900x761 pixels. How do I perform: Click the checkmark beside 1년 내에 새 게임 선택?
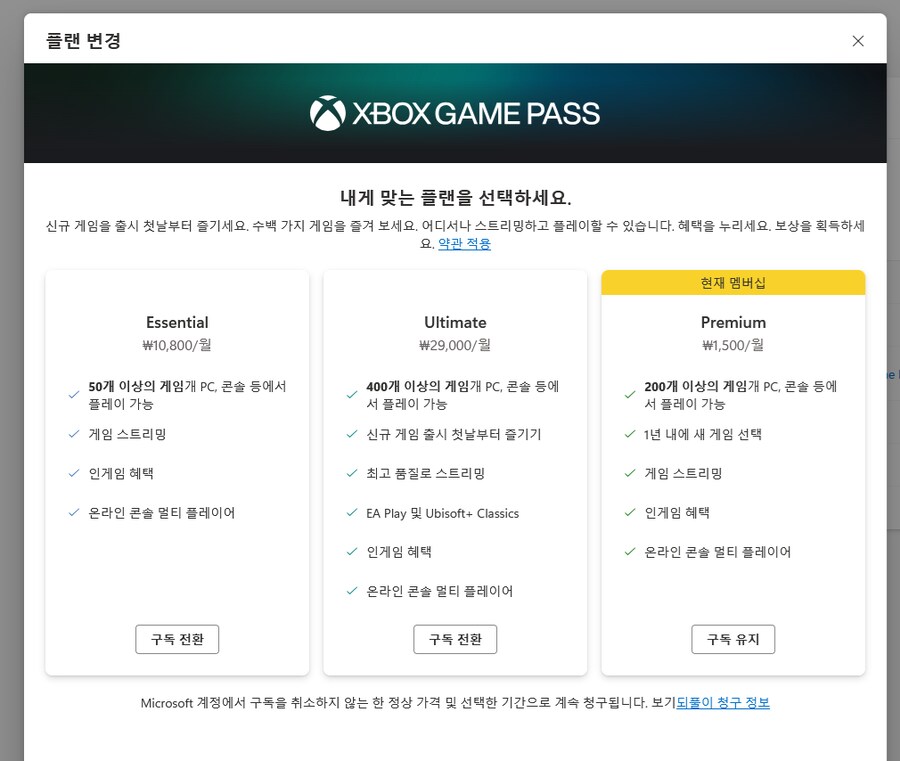(630, 434)
